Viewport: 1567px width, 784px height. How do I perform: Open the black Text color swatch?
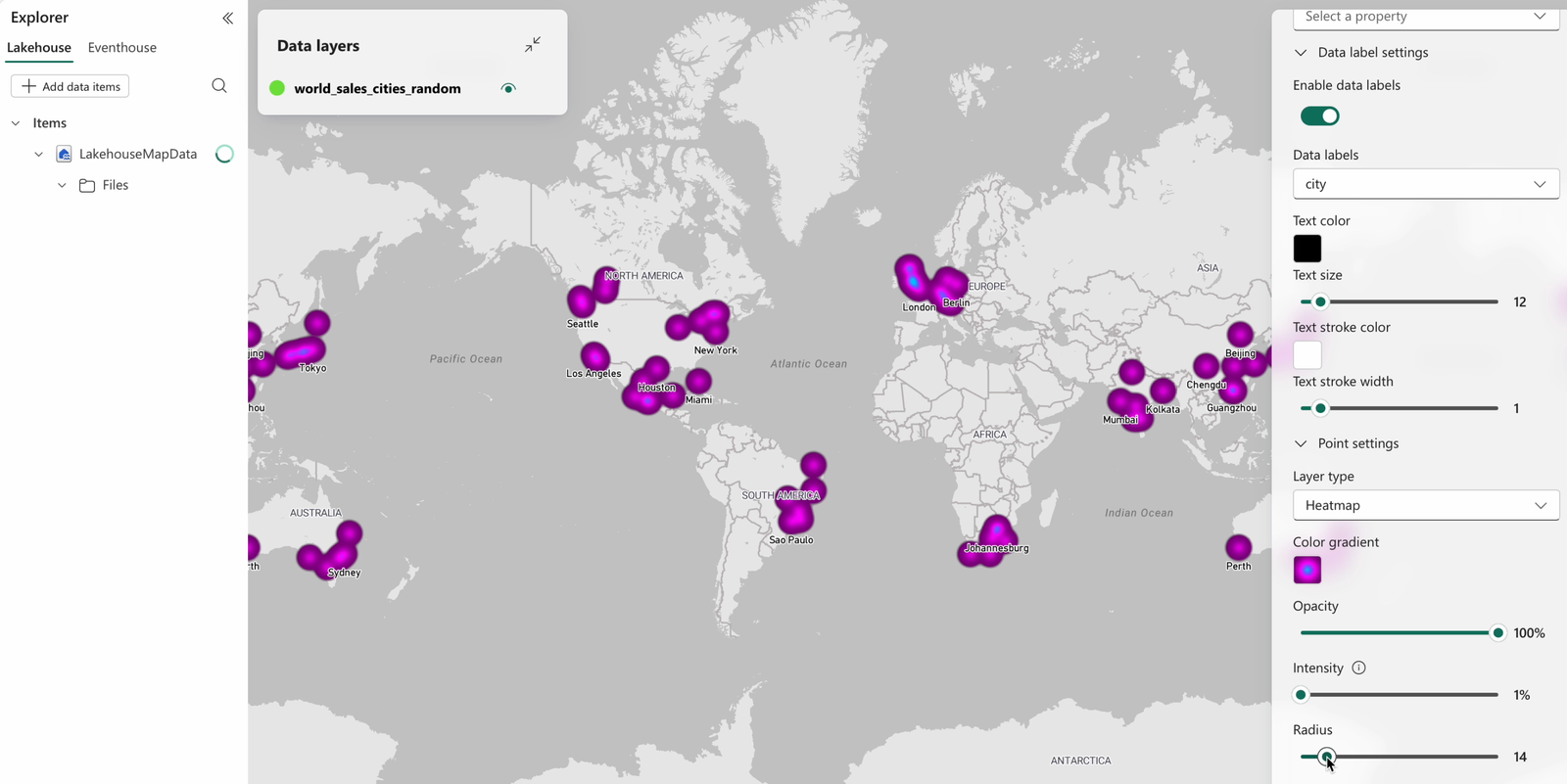pos(1307,249)
